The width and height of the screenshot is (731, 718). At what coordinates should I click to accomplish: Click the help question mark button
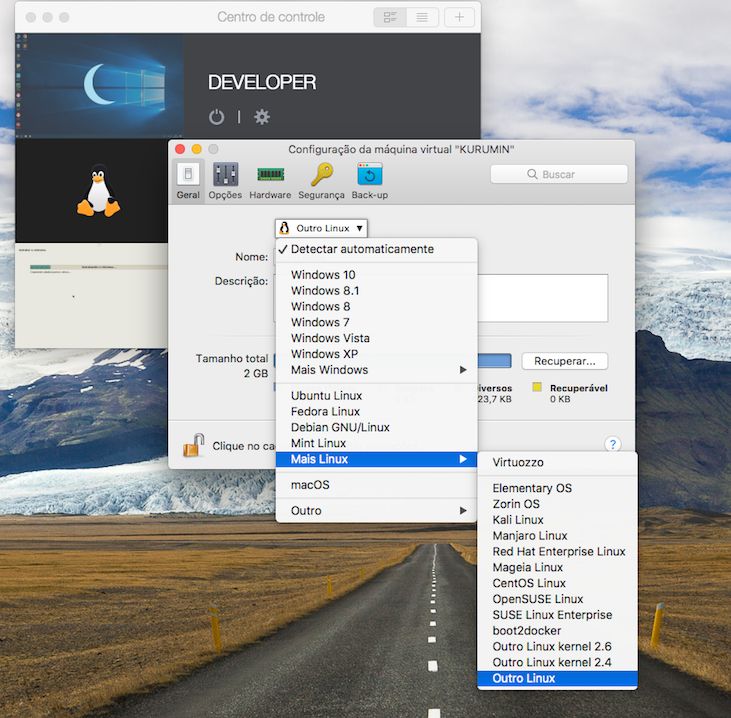point(613,443)
